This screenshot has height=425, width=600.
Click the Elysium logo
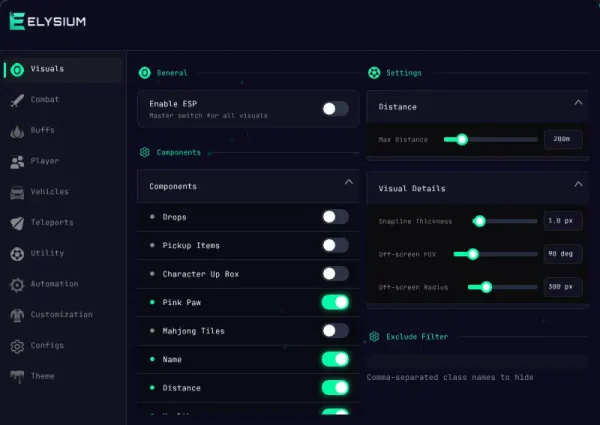pos(47,21)
